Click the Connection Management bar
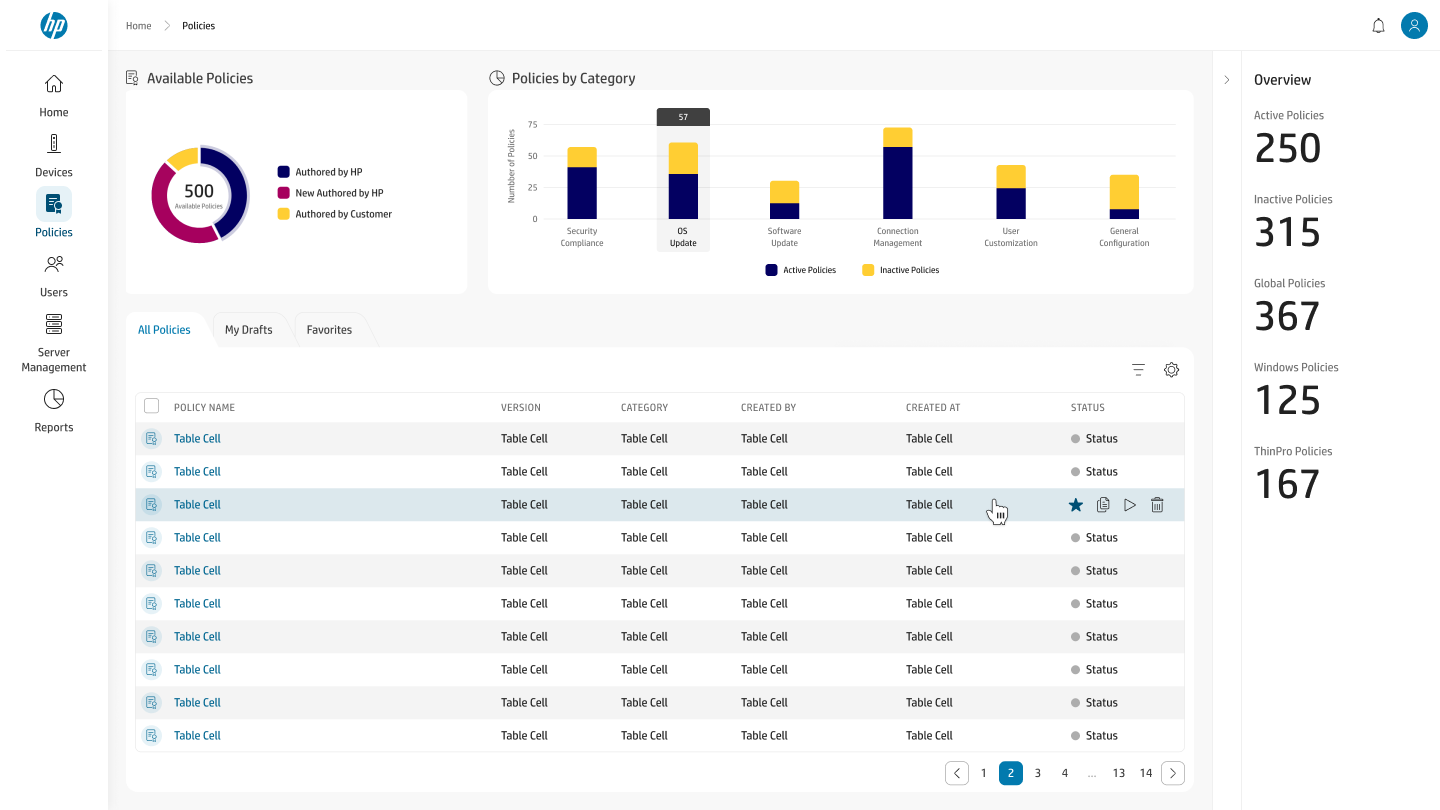 [898, 173]
